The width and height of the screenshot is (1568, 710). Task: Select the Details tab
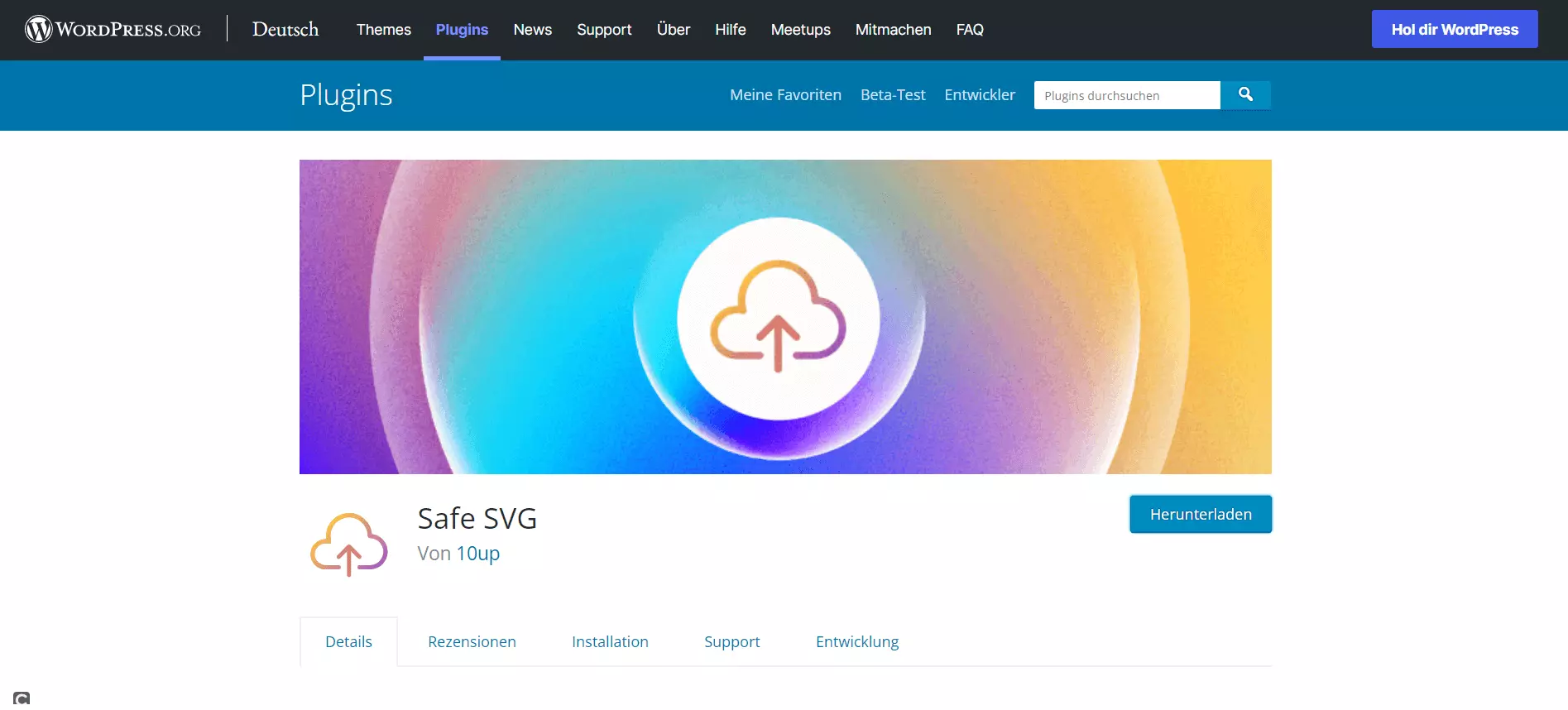348,642
